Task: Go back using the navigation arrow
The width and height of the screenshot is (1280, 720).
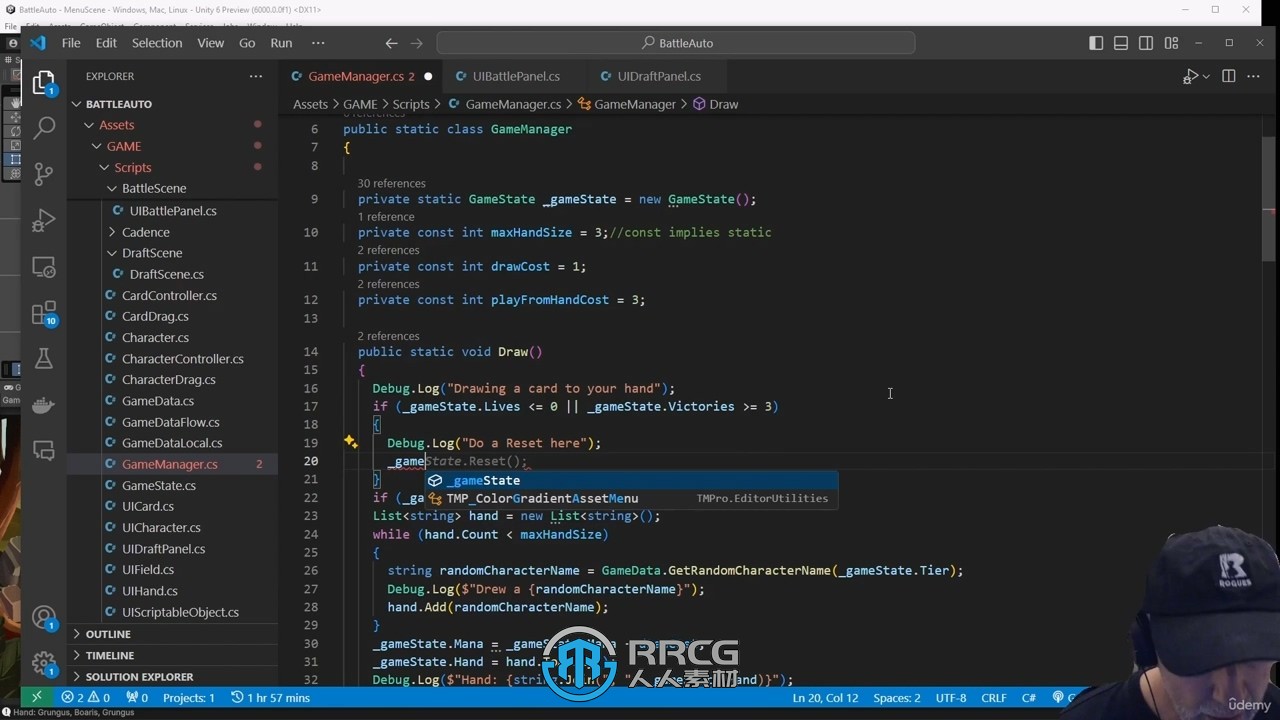Action: [392, 43]
